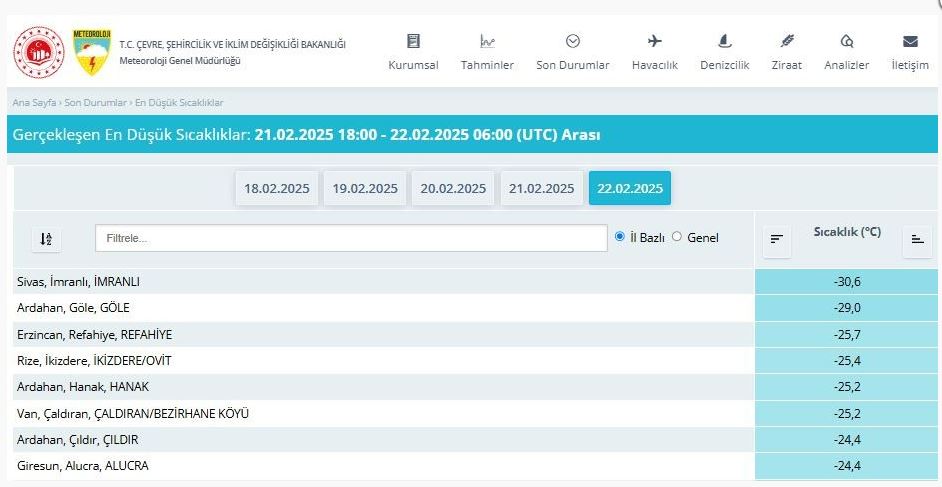Switch to the 20.02.2025 date tab
The height and width of the screenshot is (487, 942).
pyautogui.click(x=453, y=188)
